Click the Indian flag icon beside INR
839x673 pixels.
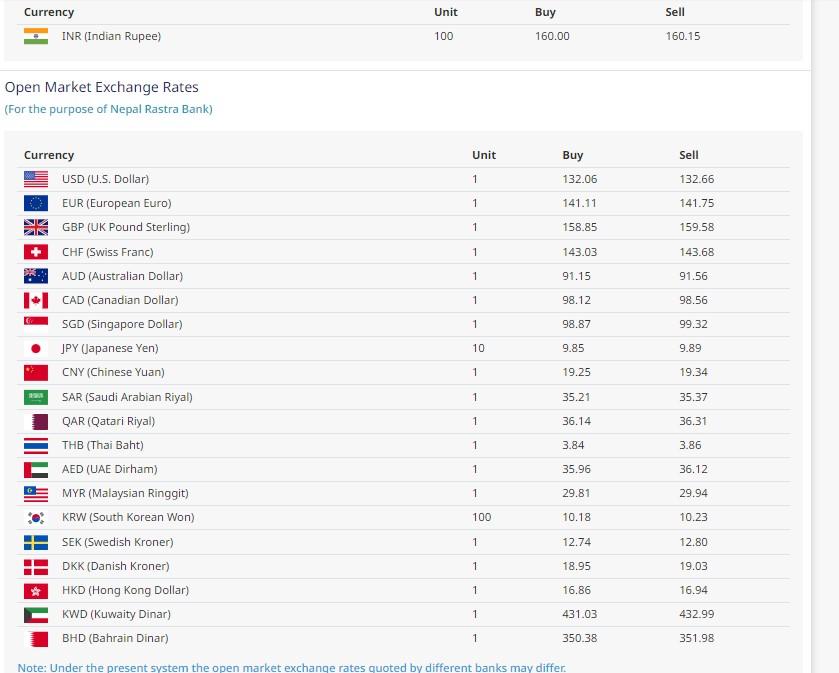pos(36,36)
